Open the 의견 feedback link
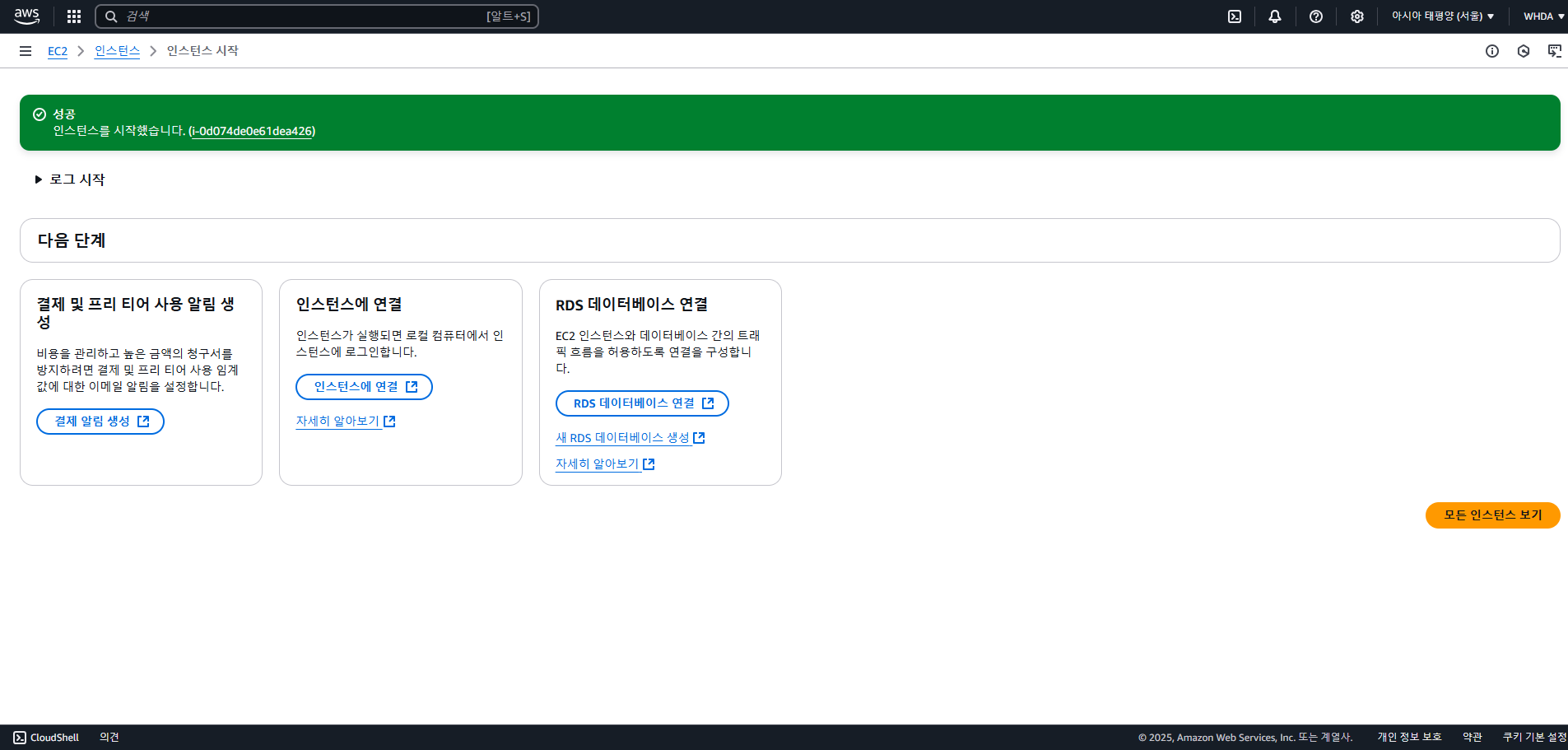 (109, 738)
